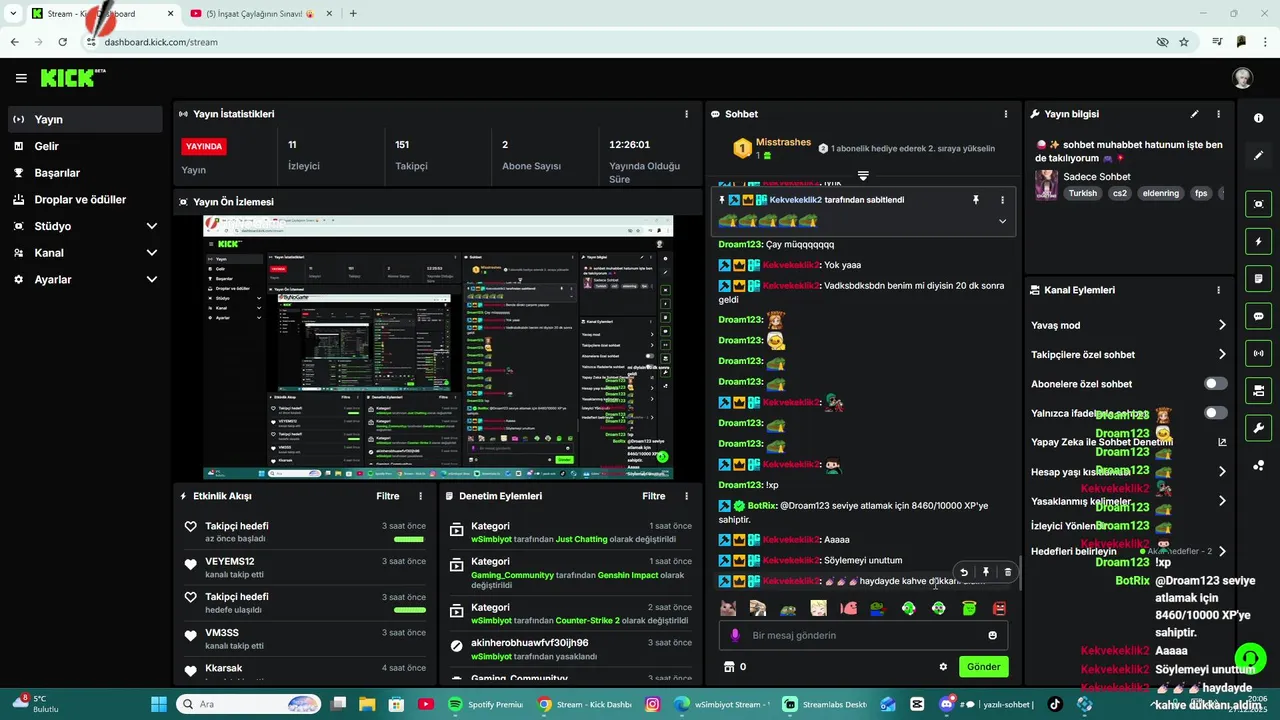Focus the Bir mesaj gönderin input
The height and width of the screenshot is (720, 1280).
865,635
